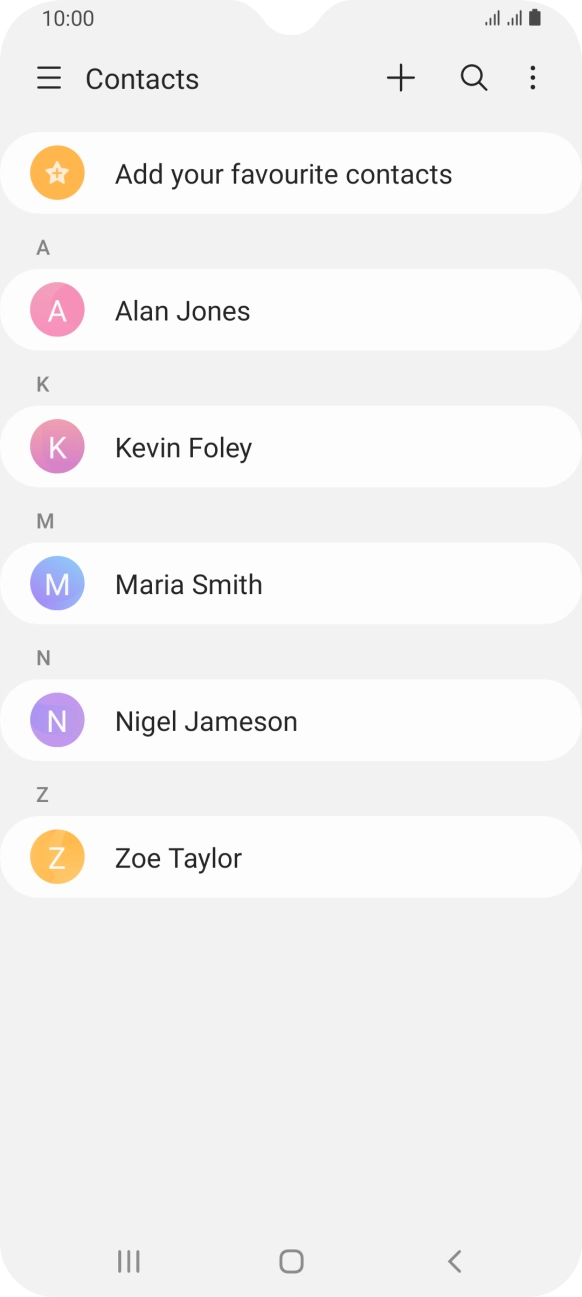Tap Maria Smith's avatar circle
This screenshot has width=582, height=1297.
tap(57, 583)
